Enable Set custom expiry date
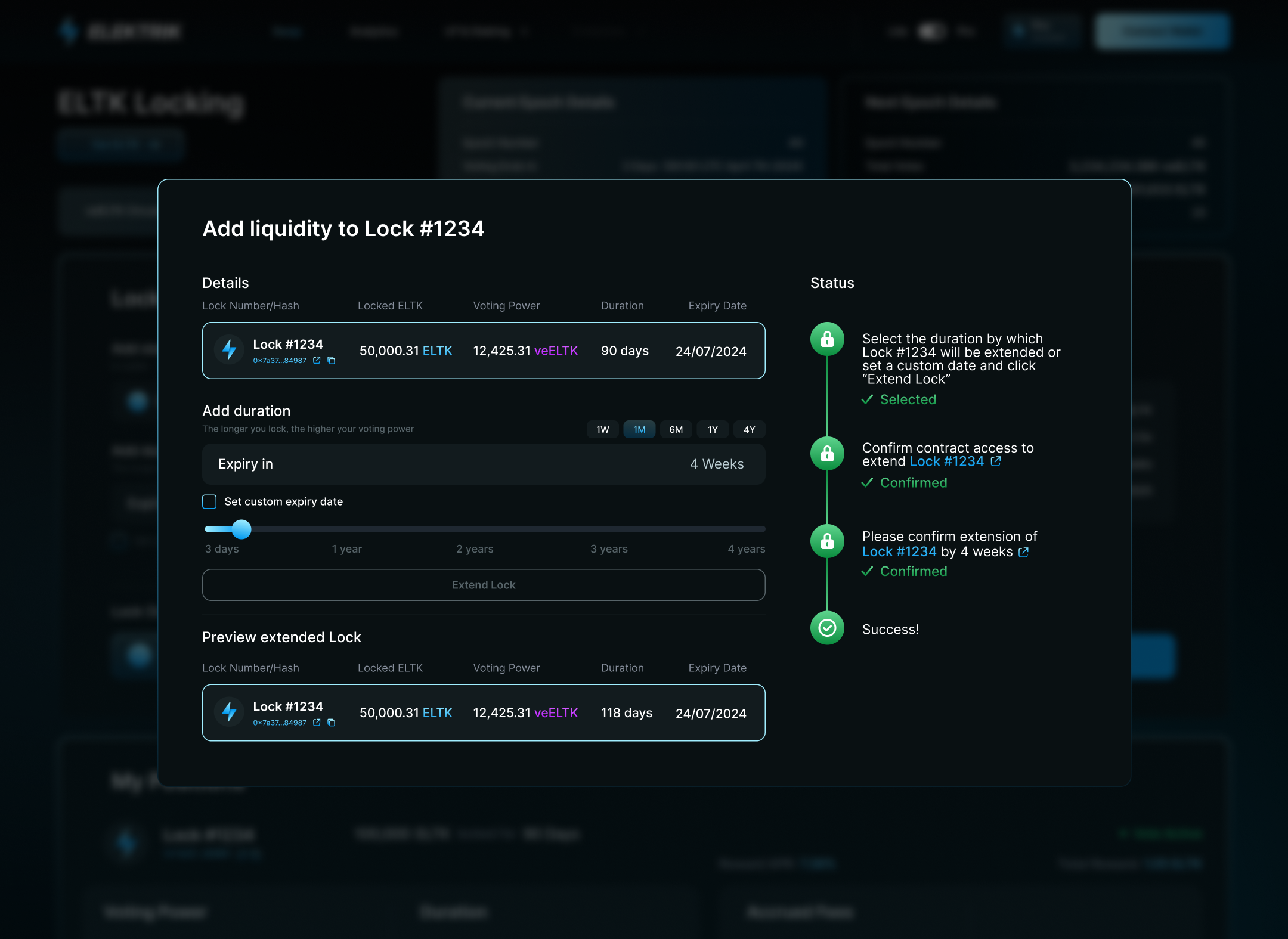 click(209, 502)
